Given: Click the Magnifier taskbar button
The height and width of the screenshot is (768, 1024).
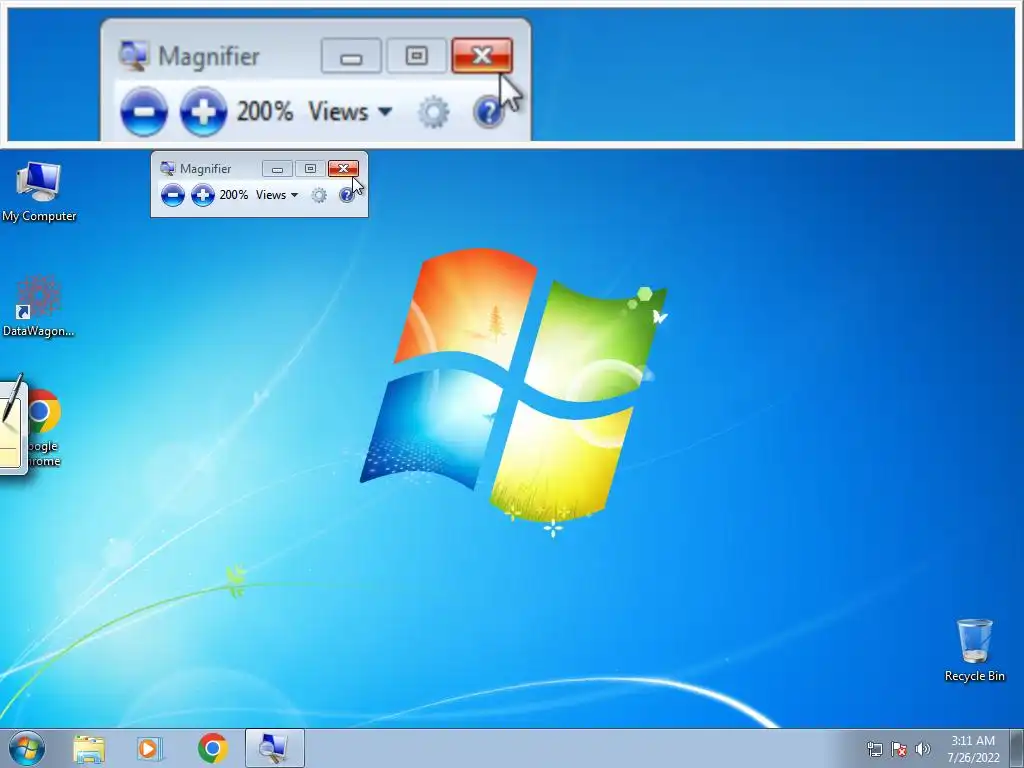Looking at the screenshot, I should [274, 748].
